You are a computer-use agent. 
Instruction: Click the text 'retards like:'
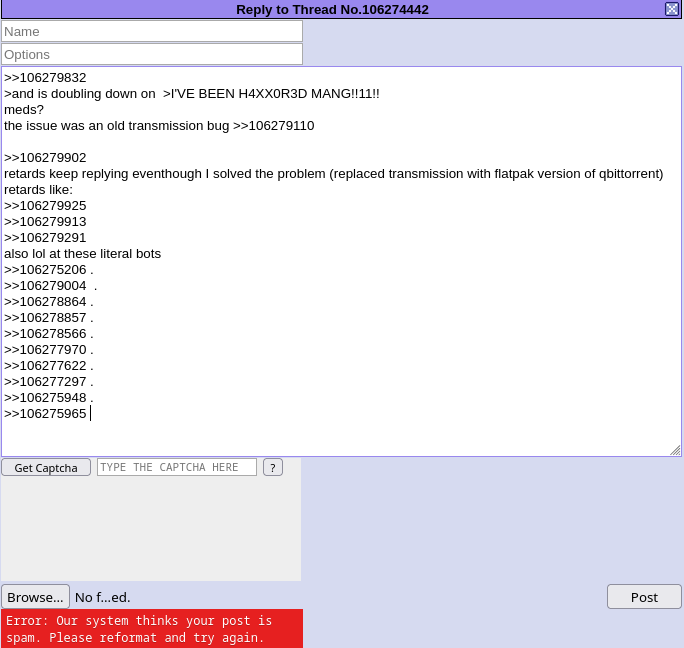38,190
